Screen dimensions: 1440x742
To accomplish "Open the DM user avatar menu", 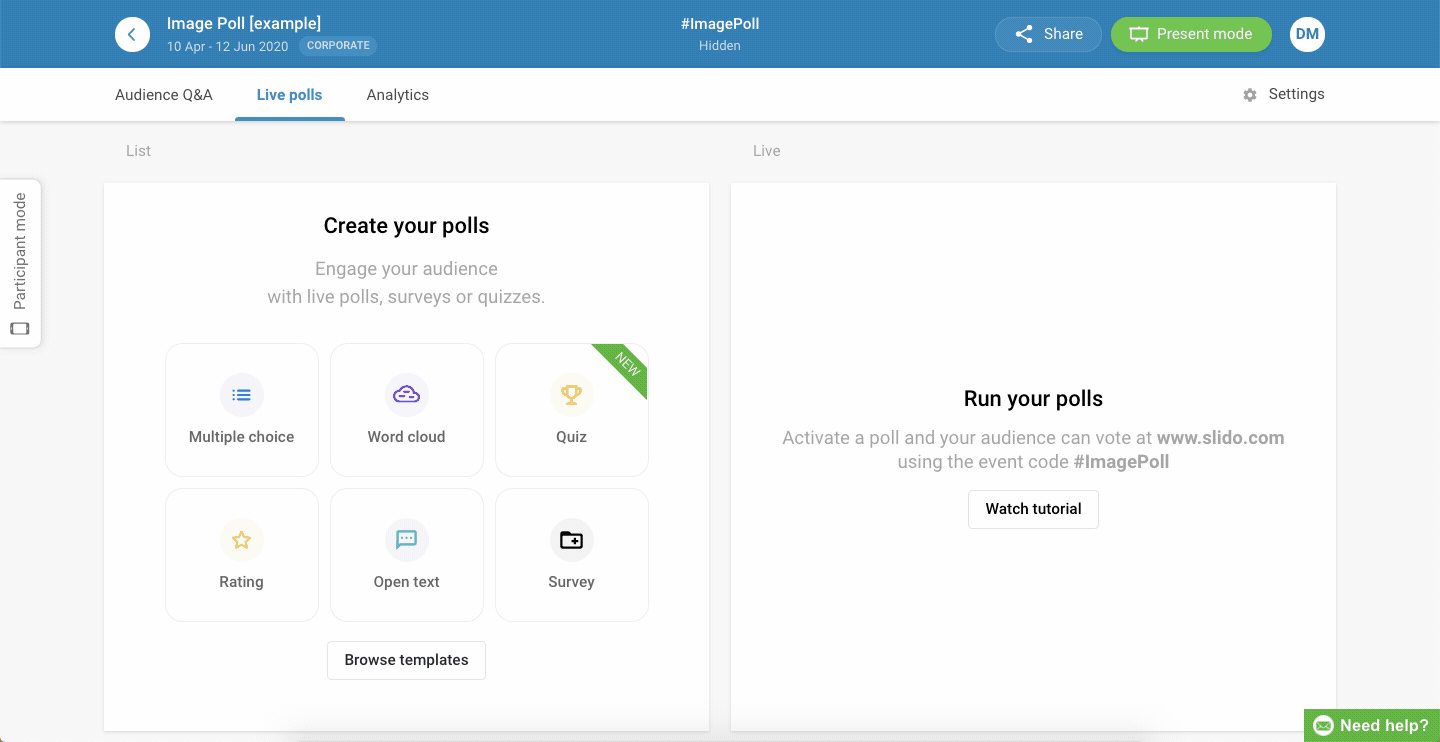I will 1307,34.
